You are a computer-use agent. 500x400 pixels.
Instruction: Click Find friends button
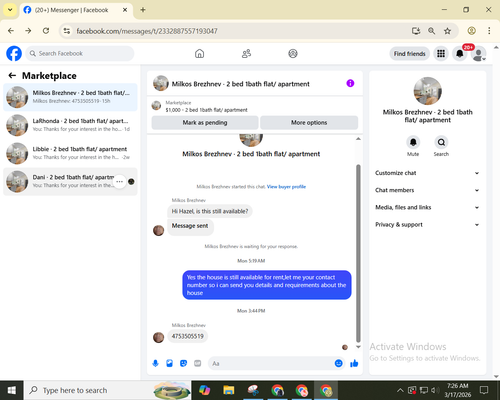pos(409,54)
